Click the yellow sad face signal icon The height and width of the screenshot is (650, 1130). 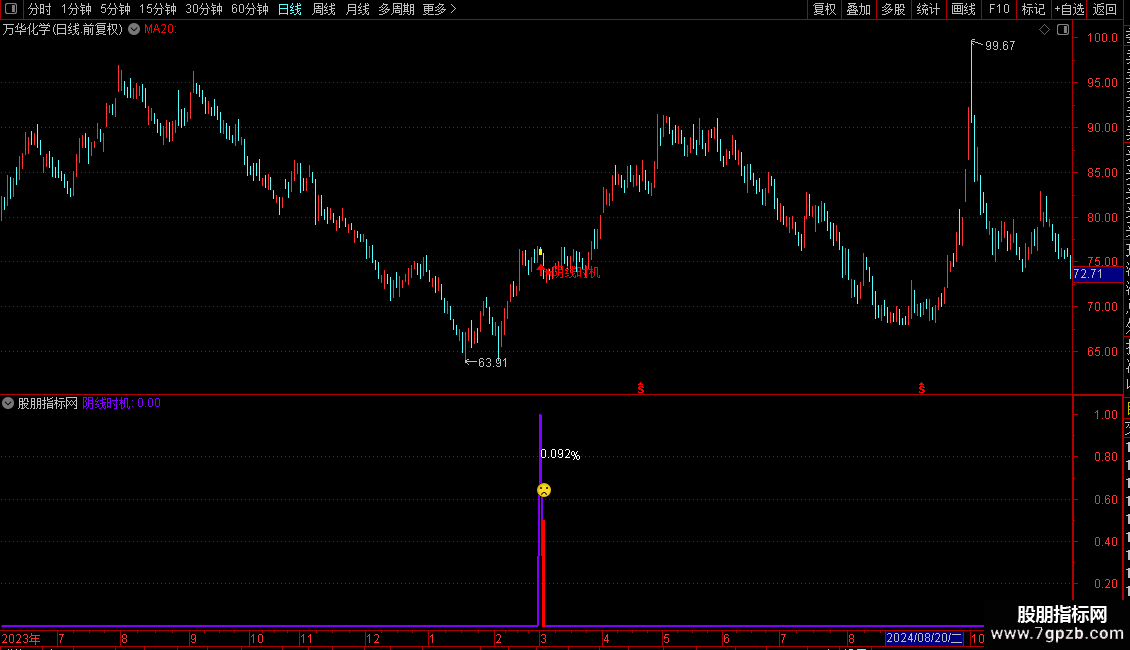[544, 490]
